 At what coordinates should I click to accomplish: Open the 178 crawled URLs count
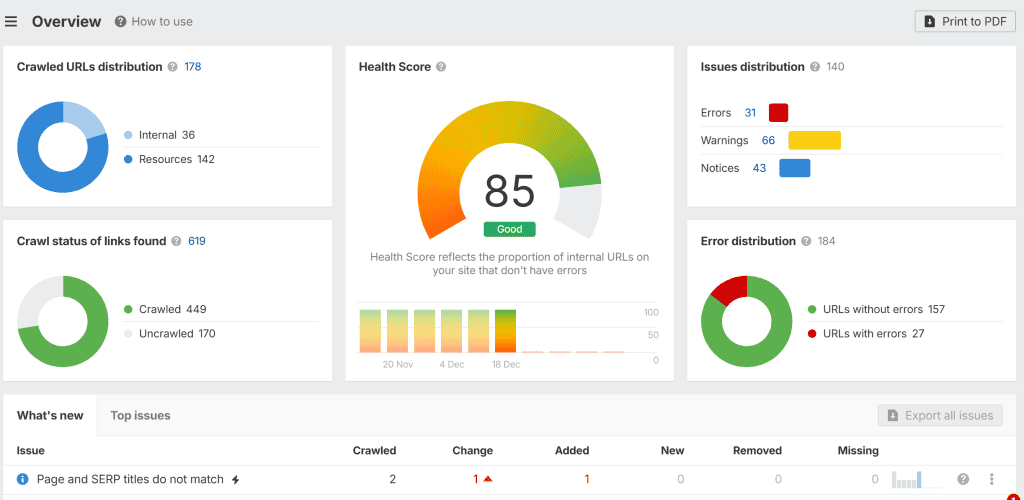[193, 67]
